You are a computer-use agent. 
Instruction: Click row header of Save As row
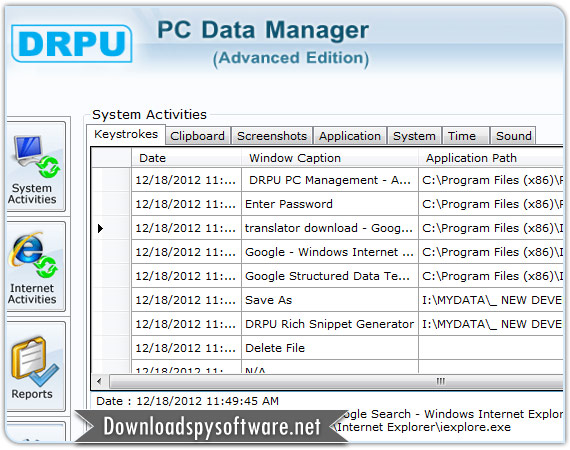coord(111,300)
